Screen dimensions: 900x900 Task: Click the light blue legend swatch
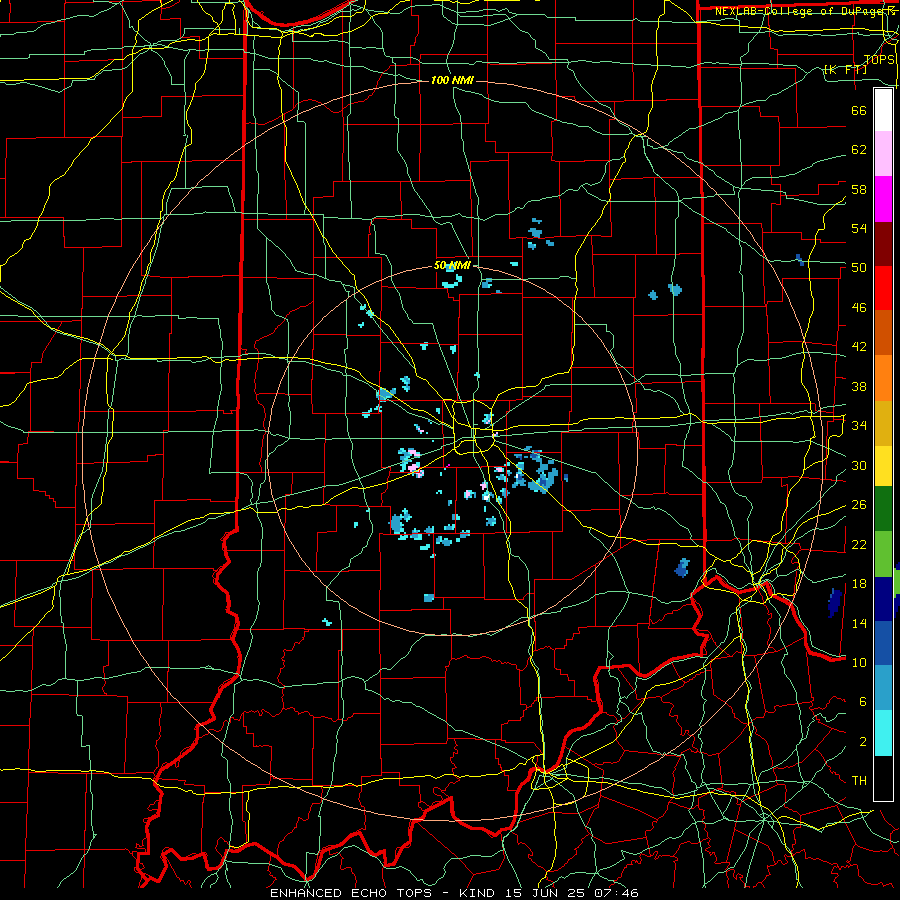(x=883, y=688)
